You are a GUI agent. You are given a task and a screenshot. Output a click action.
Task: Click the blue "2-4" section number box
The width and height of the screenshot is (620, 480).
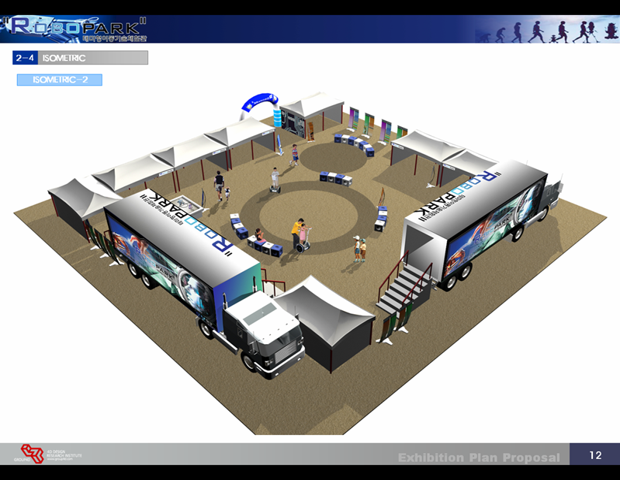tap(25, 58)
